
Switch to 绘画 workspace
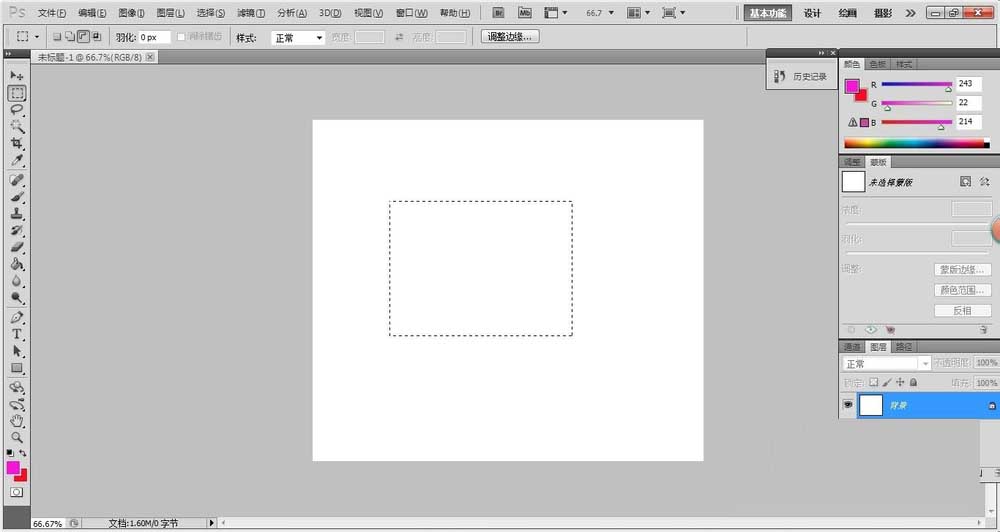[x=848, y=13]
